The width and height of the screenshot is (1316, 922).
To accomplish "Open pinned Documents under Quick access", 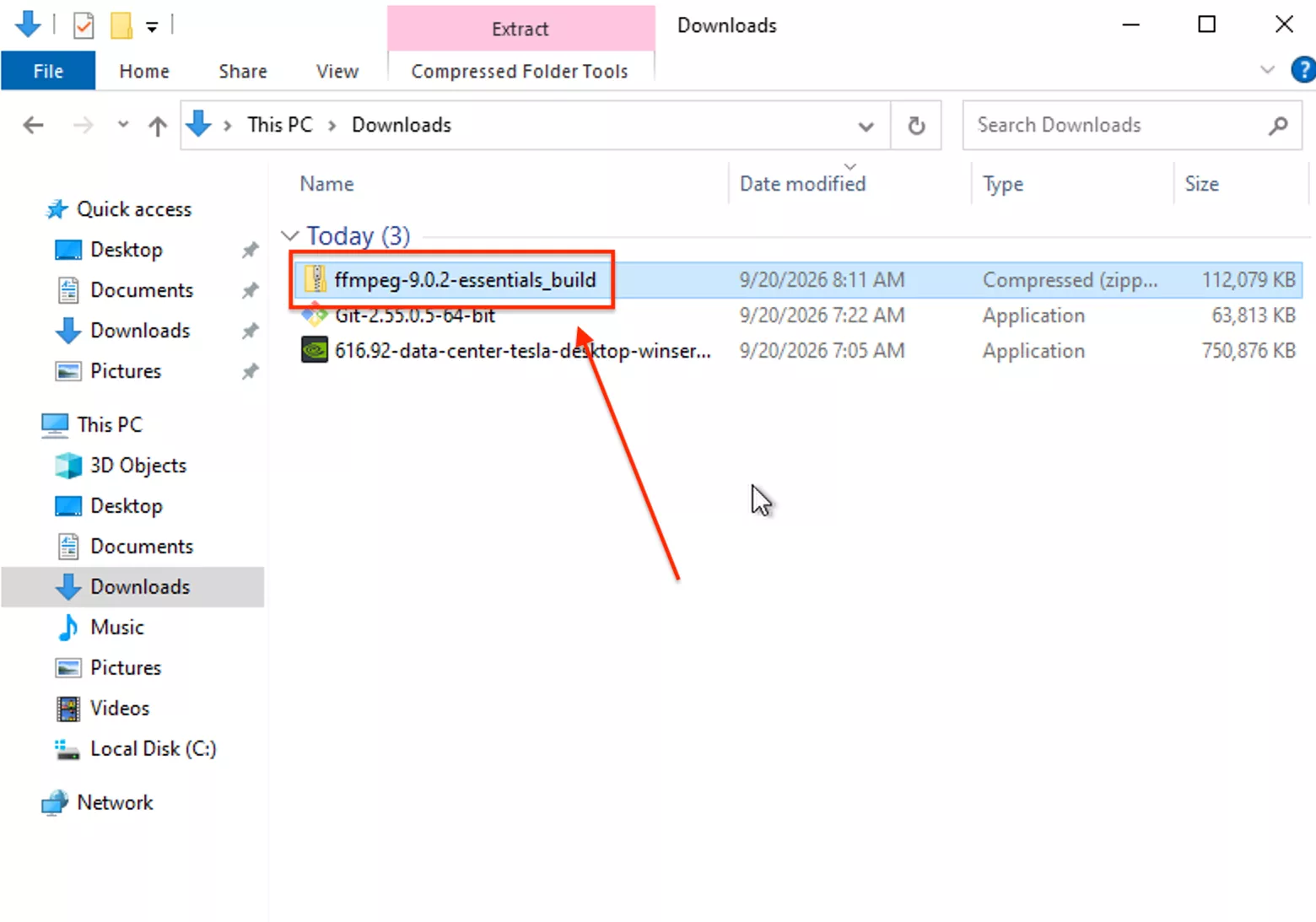I will point(142,290).
